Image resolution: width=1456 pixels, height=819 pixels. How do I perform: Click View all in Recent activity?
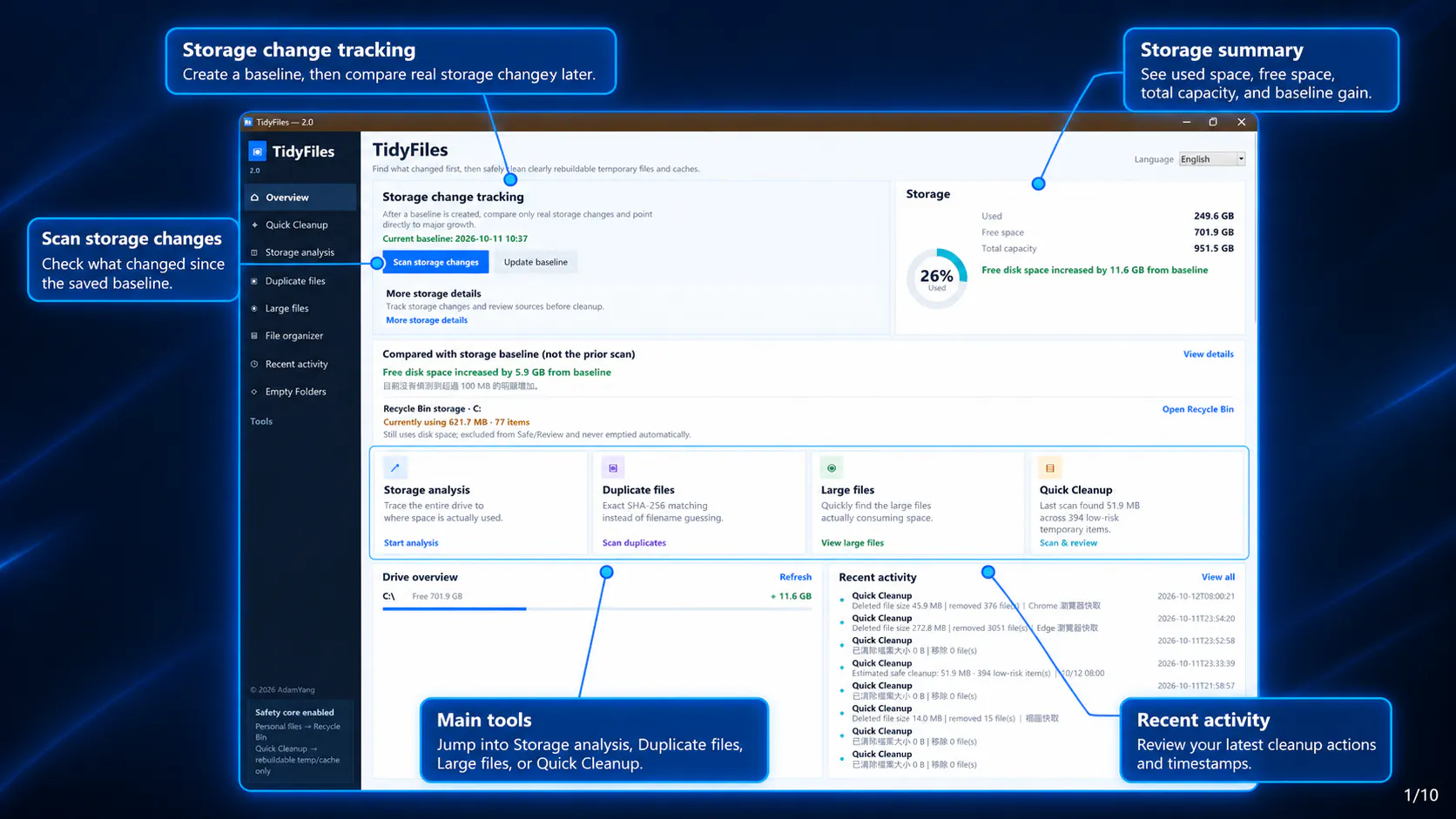pos(1217,577)
